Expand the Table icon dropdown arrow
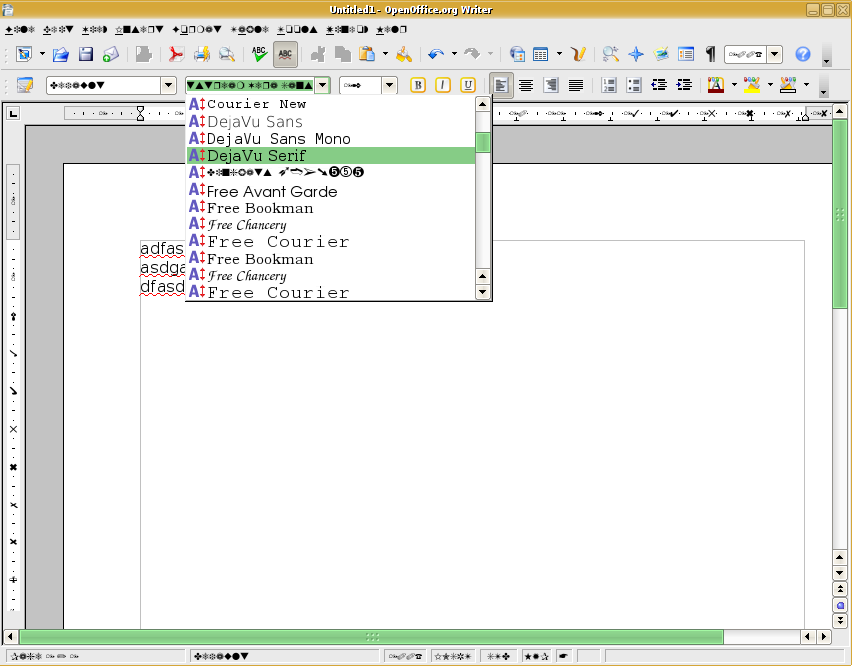The height and width of the screenshot is (666, 852). point(559,54)
